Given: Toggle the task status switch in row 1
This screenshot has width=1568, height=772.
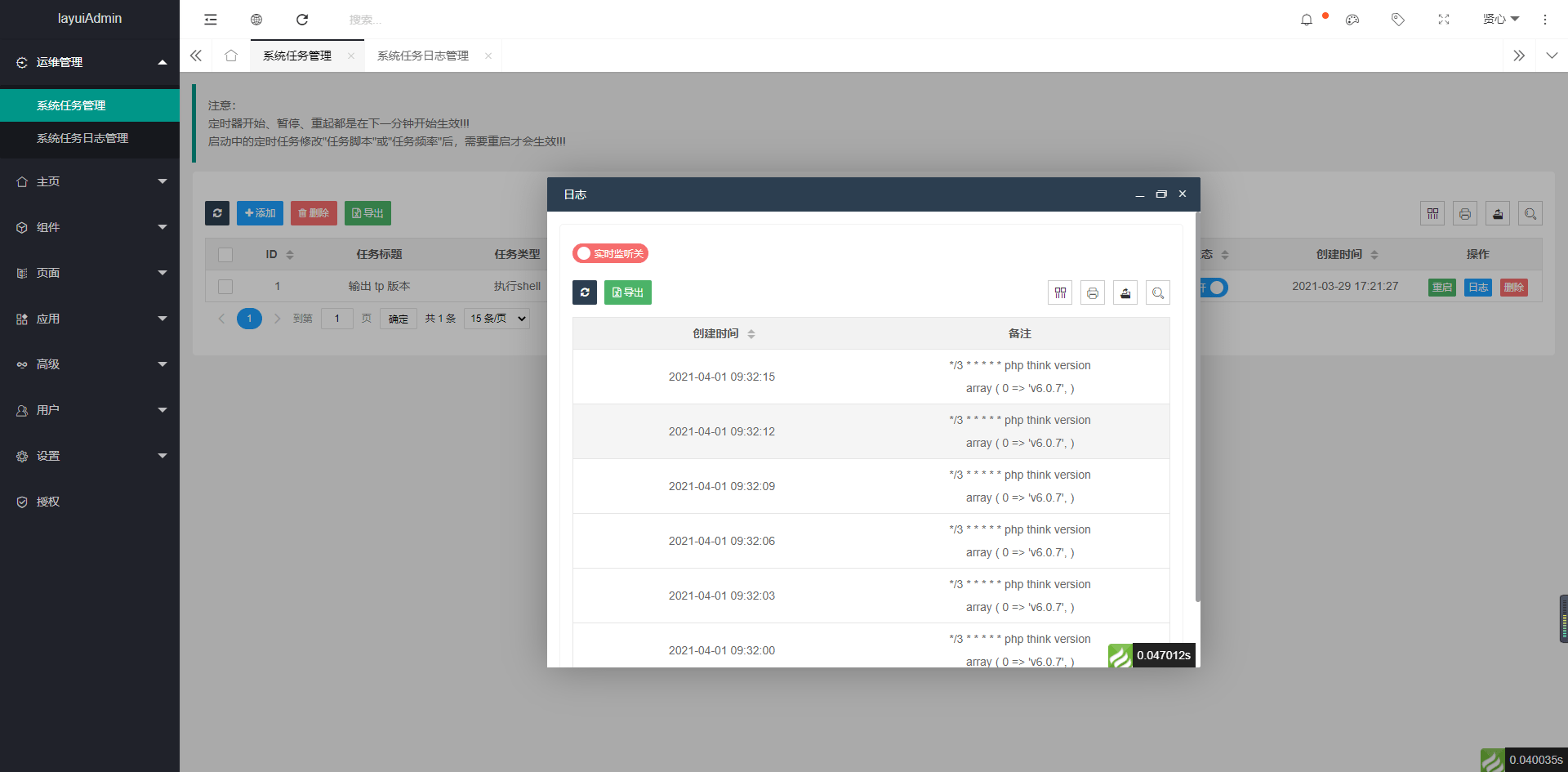Looking at the screenshot, I should pyautogui.click(x=1214, y=288).
